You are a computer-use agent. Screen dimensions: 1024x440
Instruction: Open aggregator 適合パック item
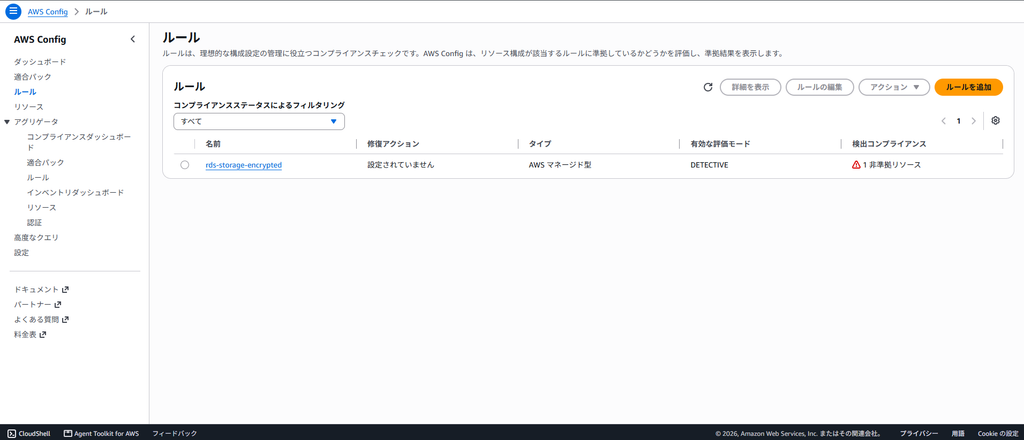click(x=46, y=163)
